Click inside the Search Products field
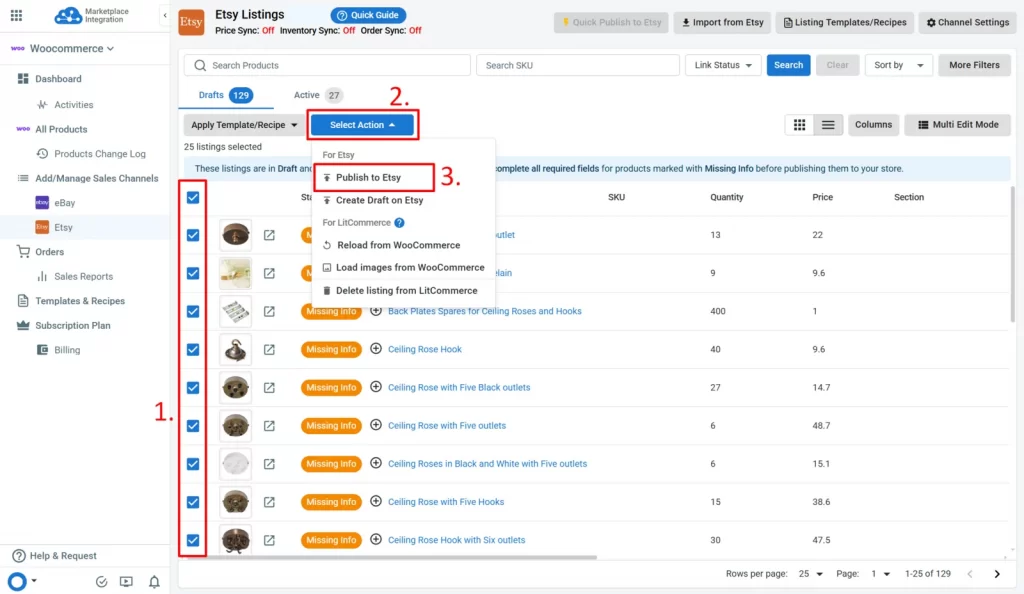This screenshot has height=594, width=1024. pos(330,64)
